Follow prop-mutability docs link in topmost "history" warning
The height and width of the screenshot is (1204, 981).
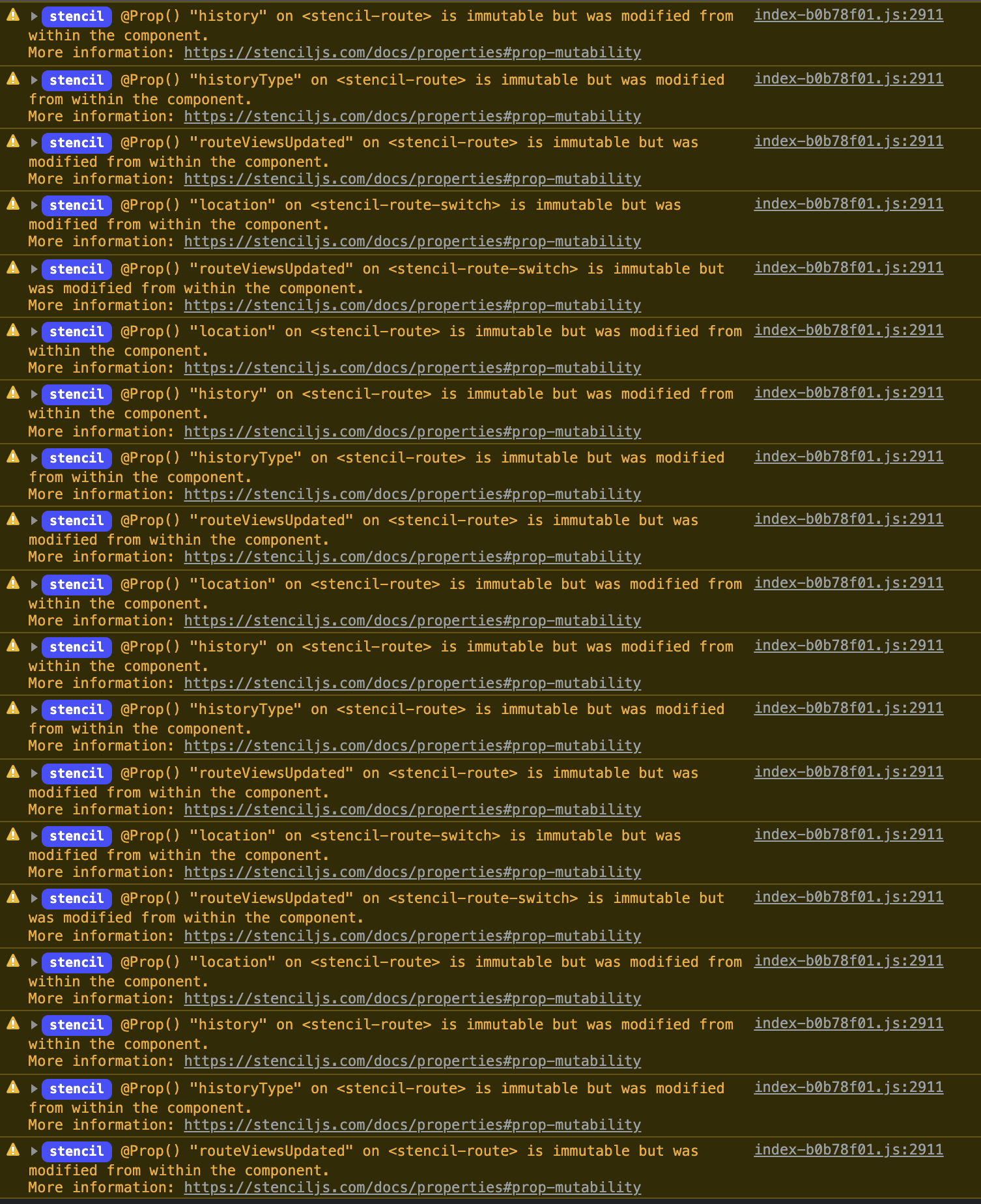(x=412, y=53)
